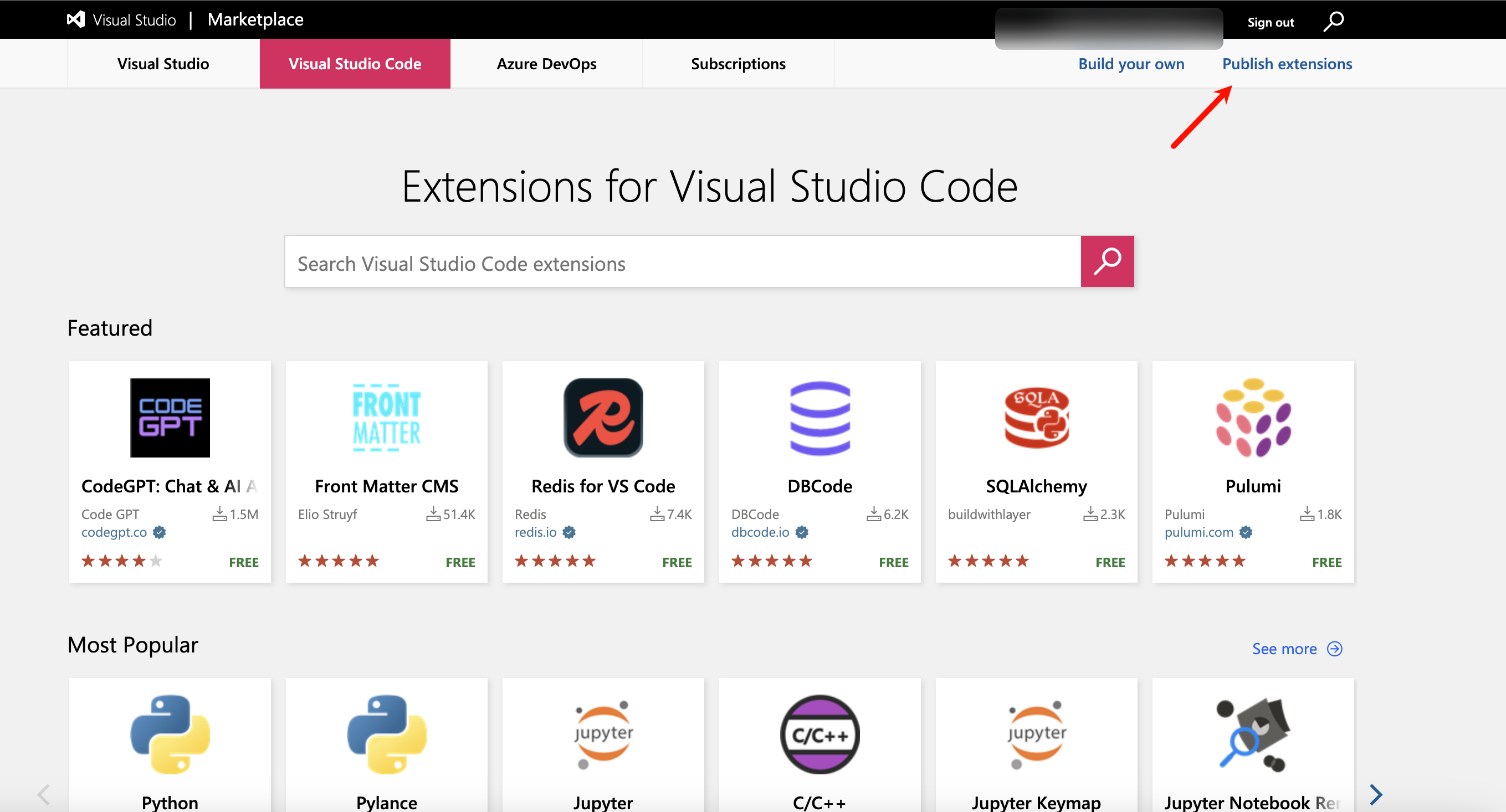Click the CodeGPT star rating
This screenshot has height=812, width=1506.
click(121, 561)
